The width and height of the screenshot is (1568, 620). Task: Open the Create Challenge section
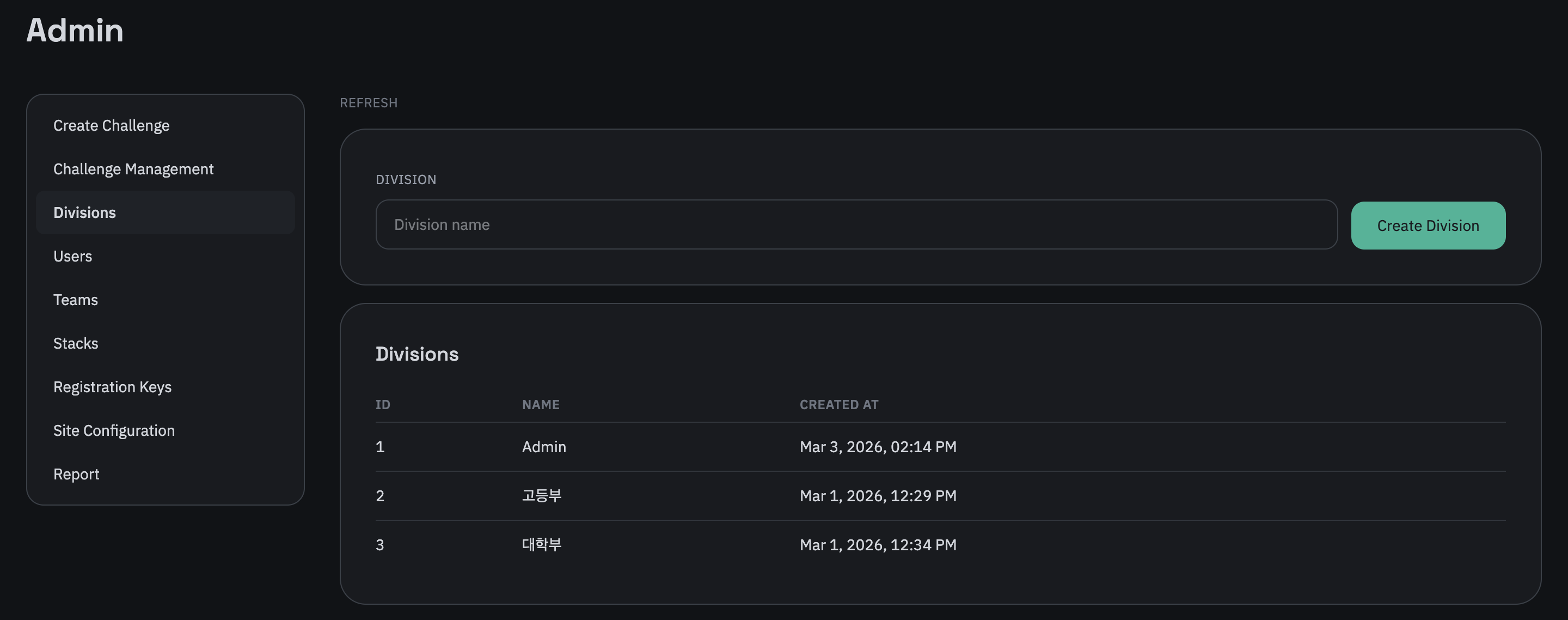112,125
